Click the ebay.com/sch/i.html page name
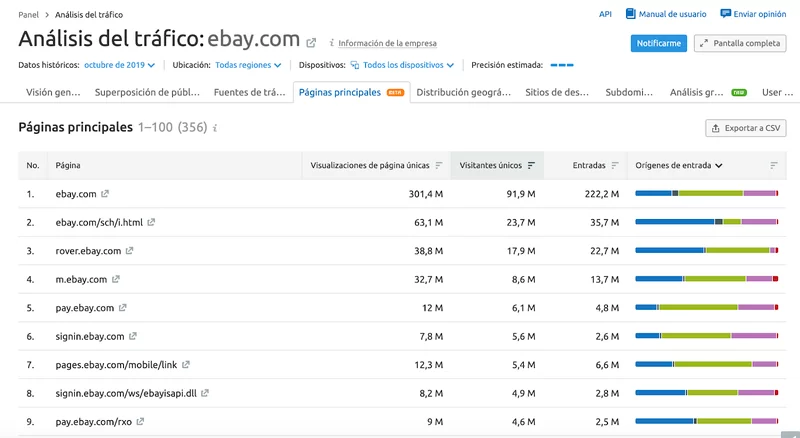Image resolution: width=800 pixels, height=438 pixels. pyautogui.click(x=99, y=223)
